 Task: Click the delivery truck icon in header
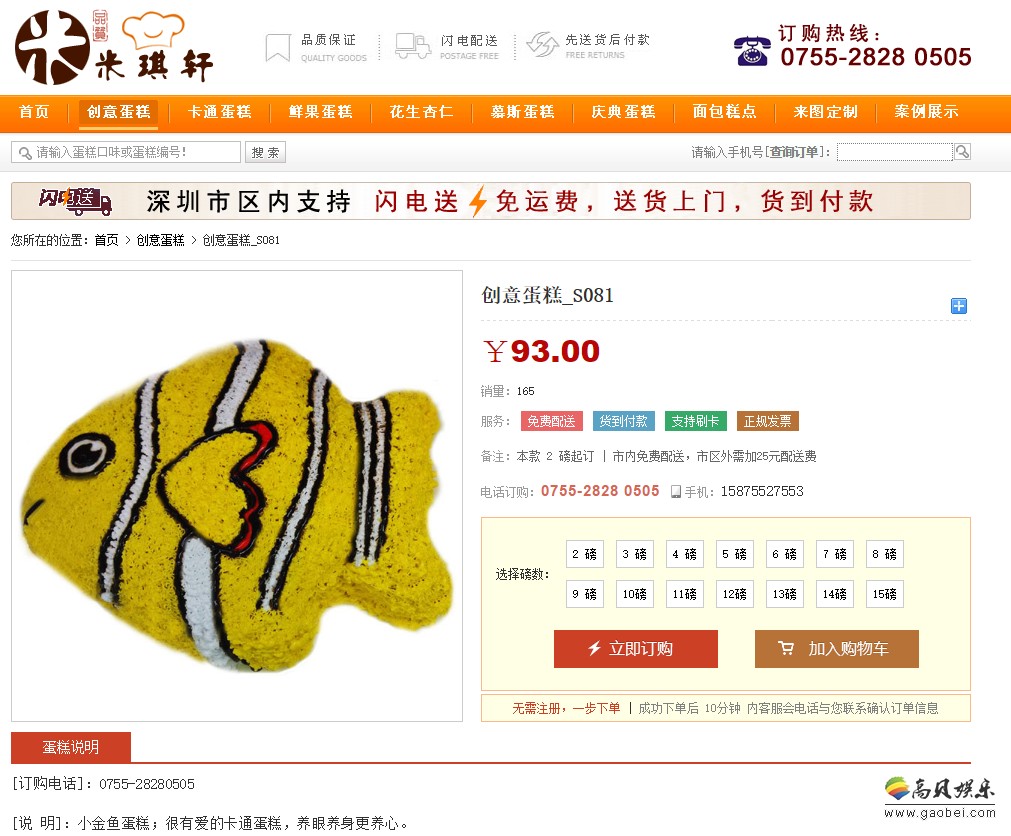tap(413, 46)
